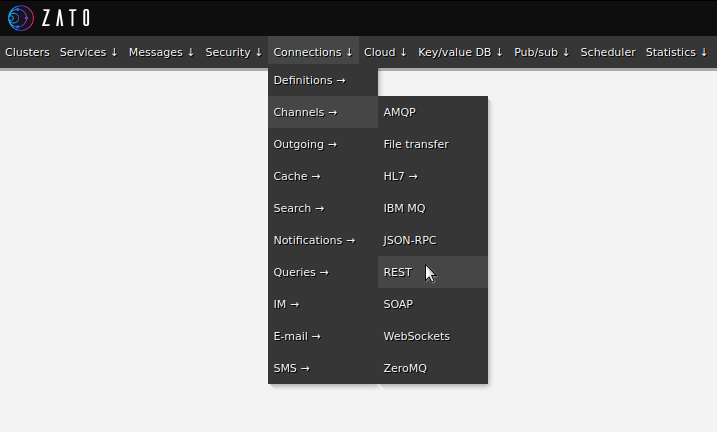Select AMQP channel menu item

(399, 112)
